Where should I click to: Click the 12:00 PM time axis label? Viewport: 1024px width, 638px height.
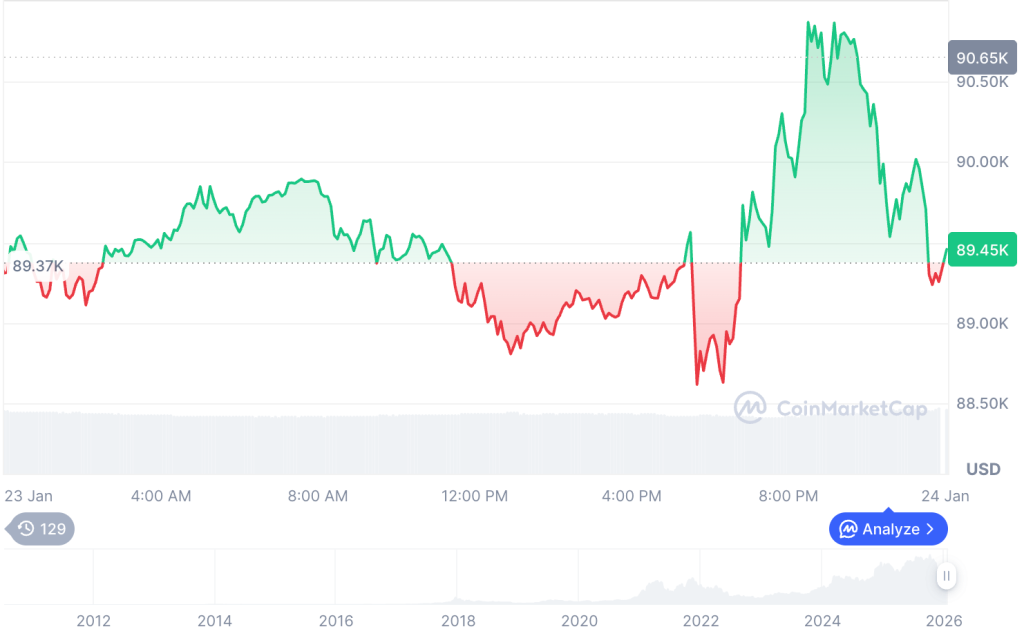pos(476,496)
